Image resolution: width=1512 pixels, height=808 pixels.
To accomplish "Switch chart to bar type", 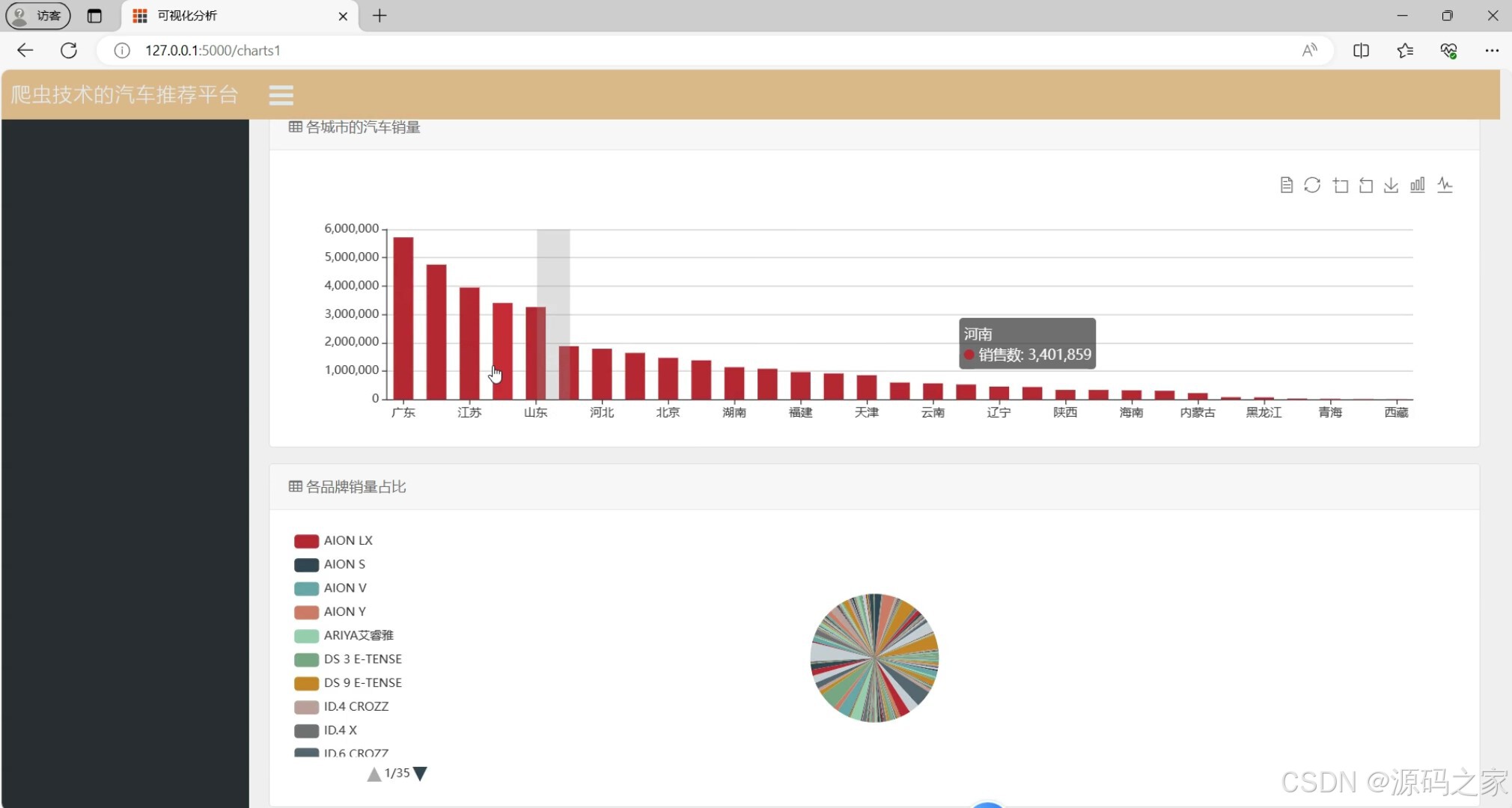I will click(x=1418, y=185).
